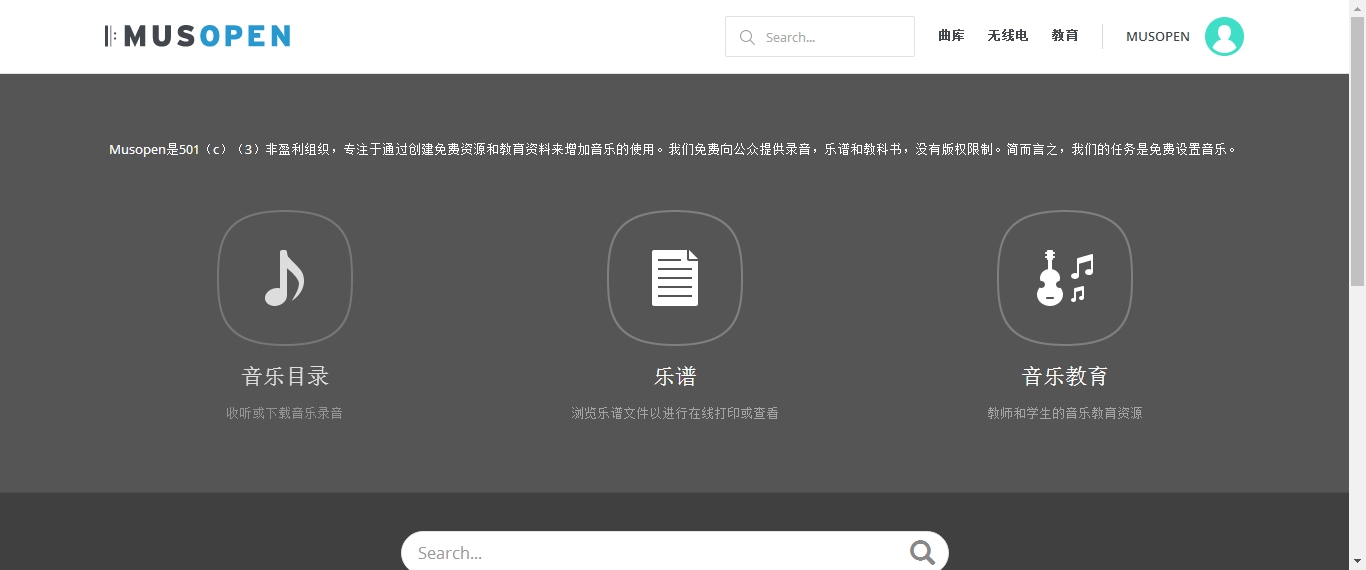Screen dimensions: 1366x570
Task: Click the sheet music document icon
Action: pos(675,278)
